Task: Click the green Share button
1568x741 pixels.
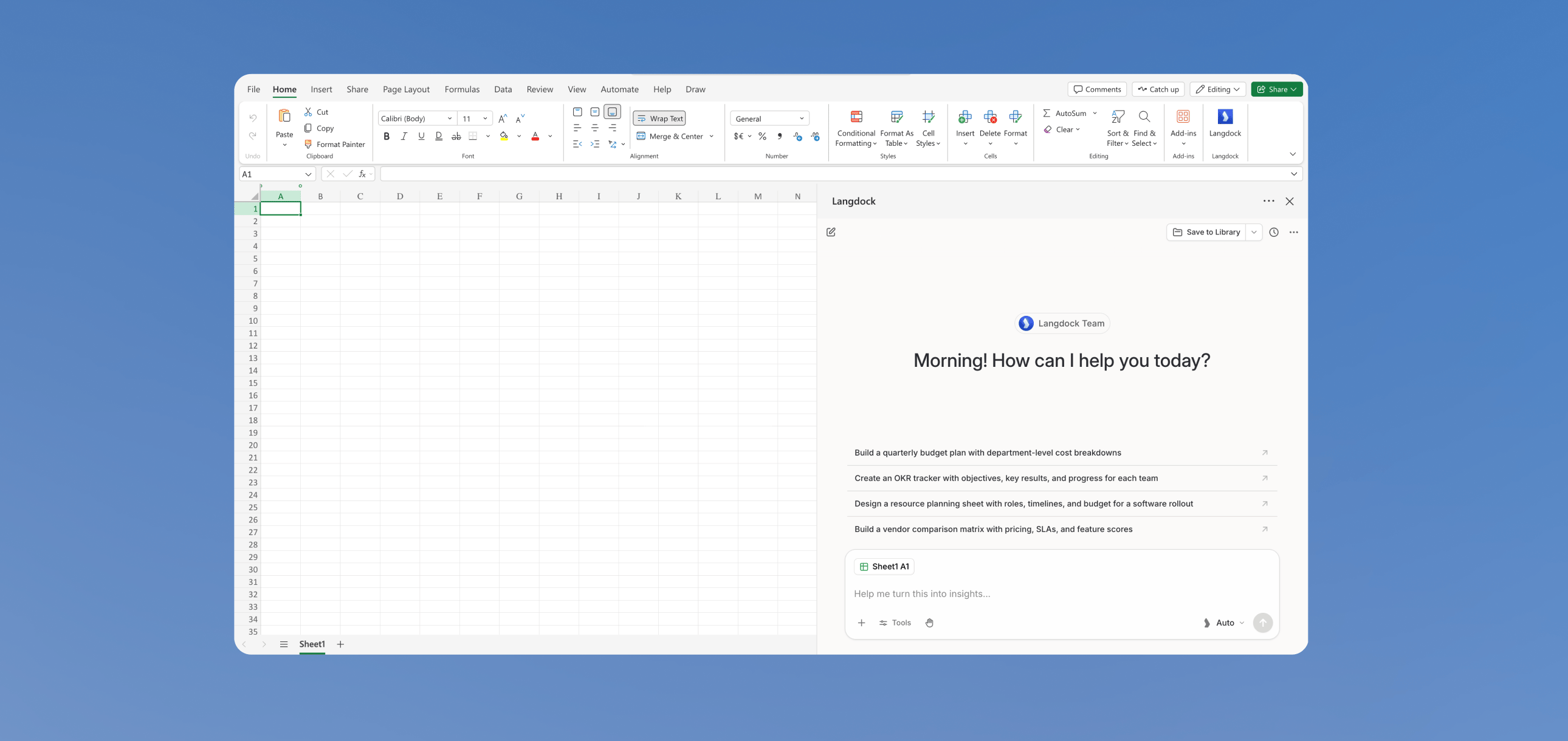Action: 1276,89
